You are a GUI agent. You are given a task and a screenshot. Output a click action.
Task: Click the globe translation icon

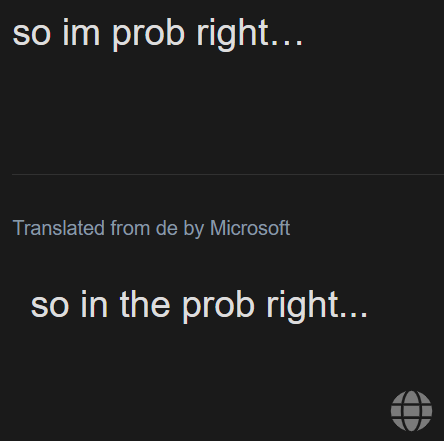coord(411,411)
